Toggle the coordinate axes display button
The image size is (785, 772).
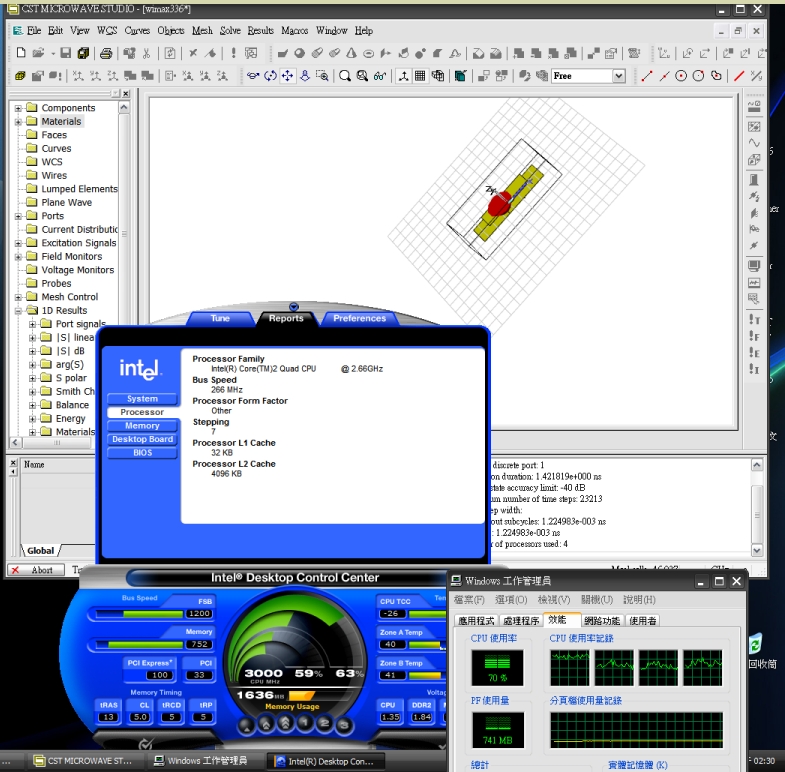[x=403, y=76]
